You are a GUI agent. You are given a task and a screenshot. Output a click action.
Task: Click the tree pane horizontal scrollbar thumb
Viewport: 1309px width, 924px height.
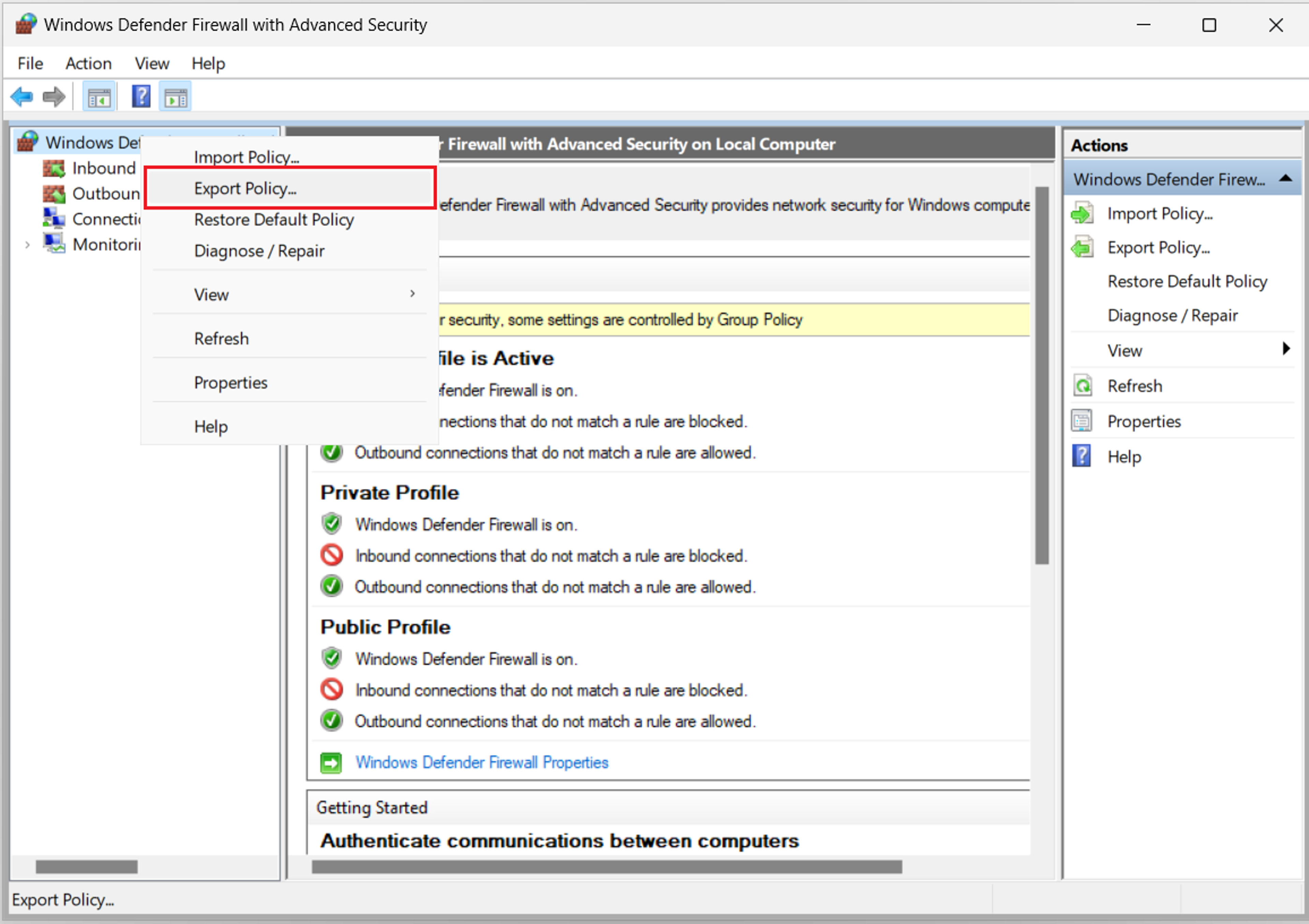87,867
